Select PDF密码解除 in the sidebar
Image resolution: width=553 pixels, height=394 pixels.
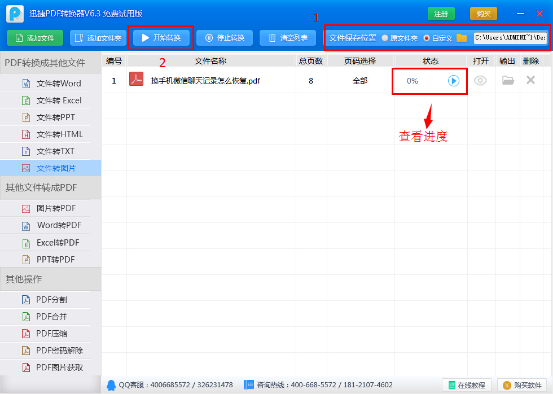(50, 351)
